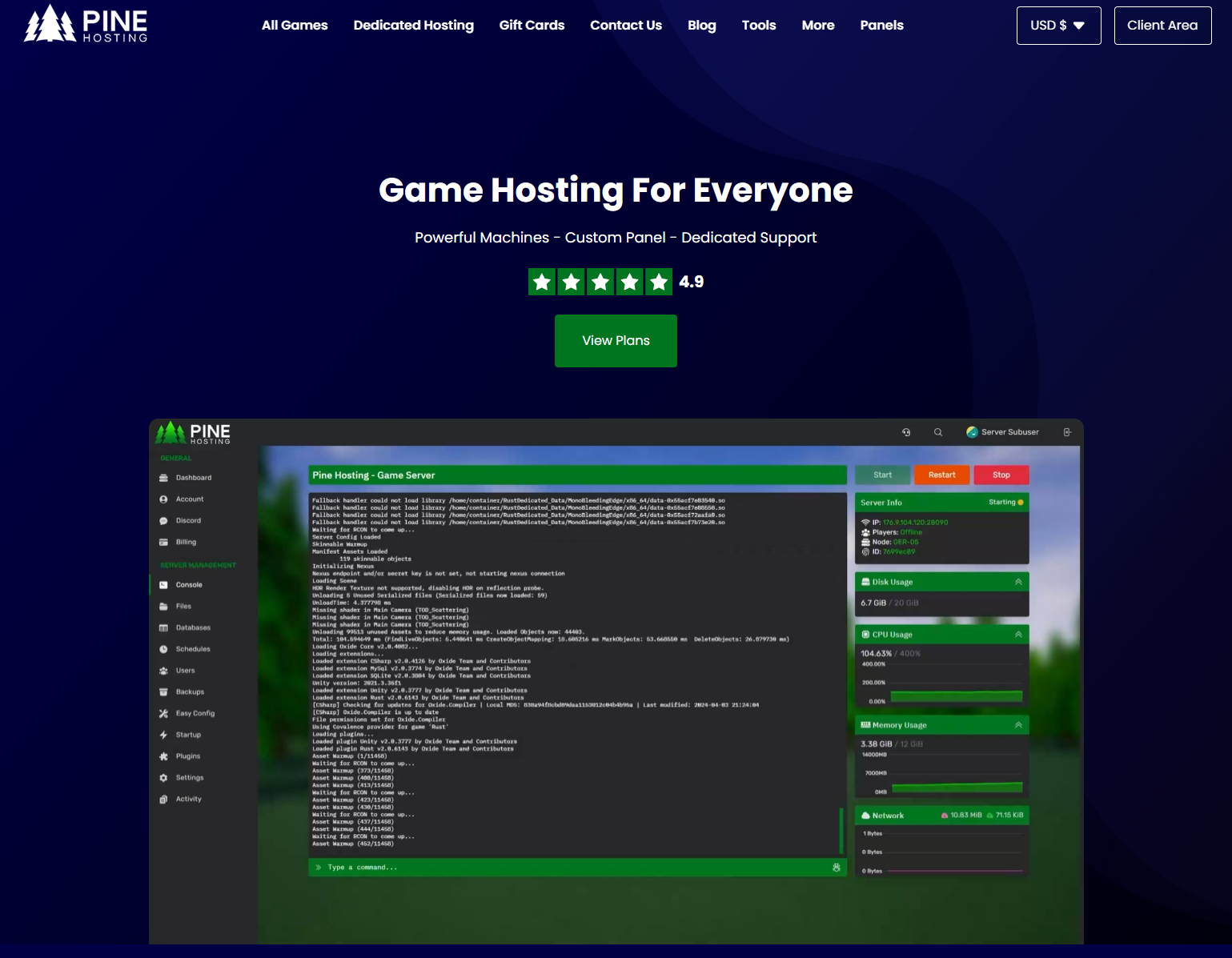Click the server ID 7699ec89 value
The width and height of the screenshot is (1232, 958).
pos(899,552)
